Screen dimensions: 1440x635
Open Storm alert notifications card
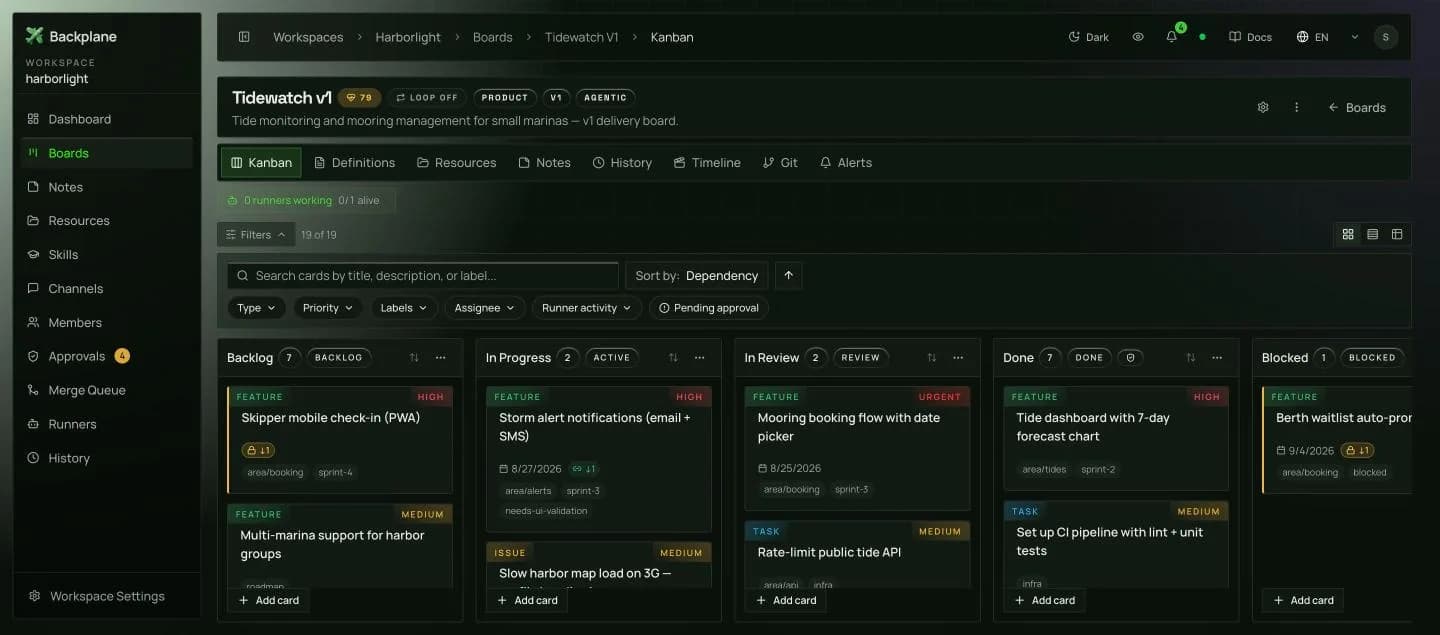[598, 459]
